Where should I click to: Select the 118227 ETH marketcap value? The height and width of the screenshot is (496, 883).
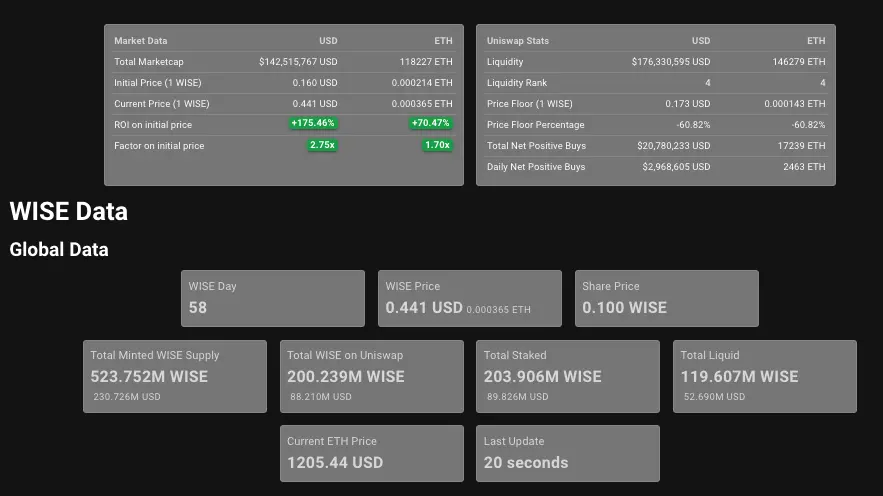426,62
